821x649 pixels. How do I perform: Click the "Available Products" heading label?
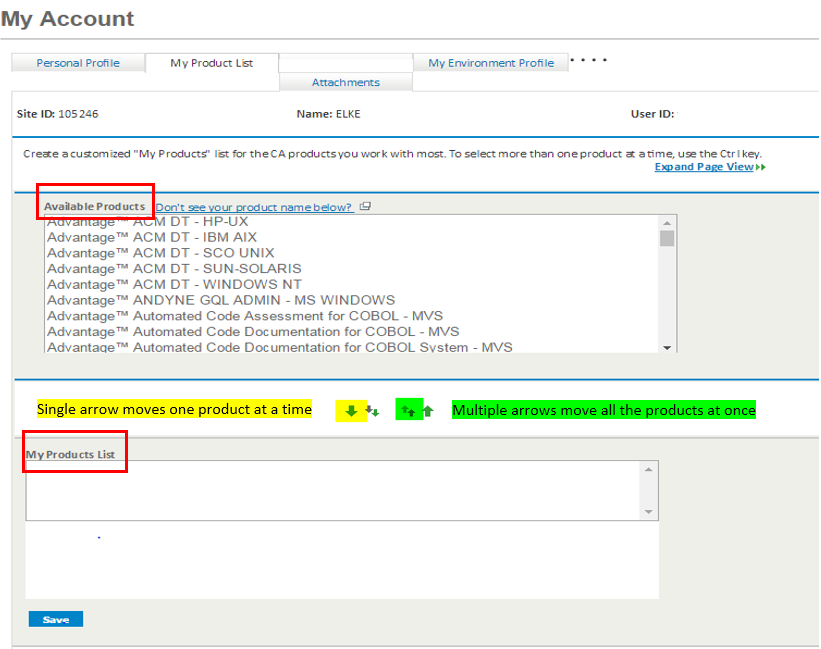point(94,207)
